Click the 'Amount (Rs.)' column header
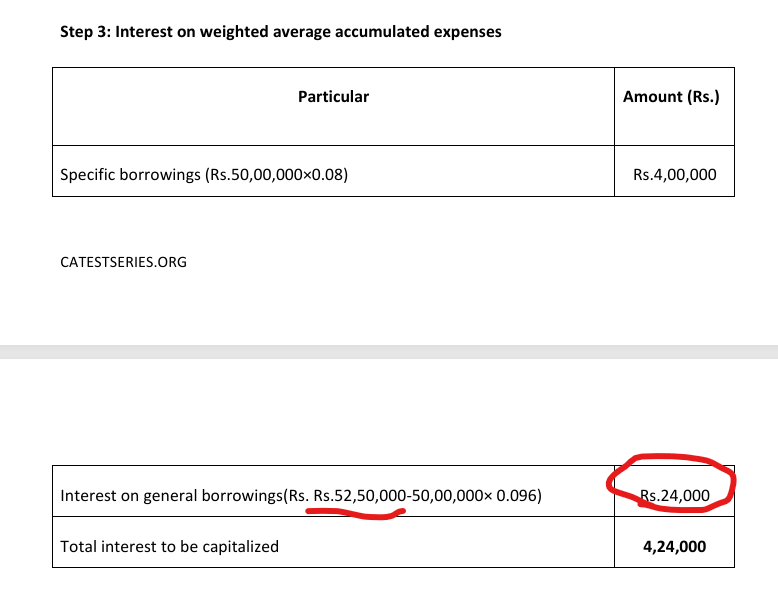778x610 pixels. (x=671, y=97)
